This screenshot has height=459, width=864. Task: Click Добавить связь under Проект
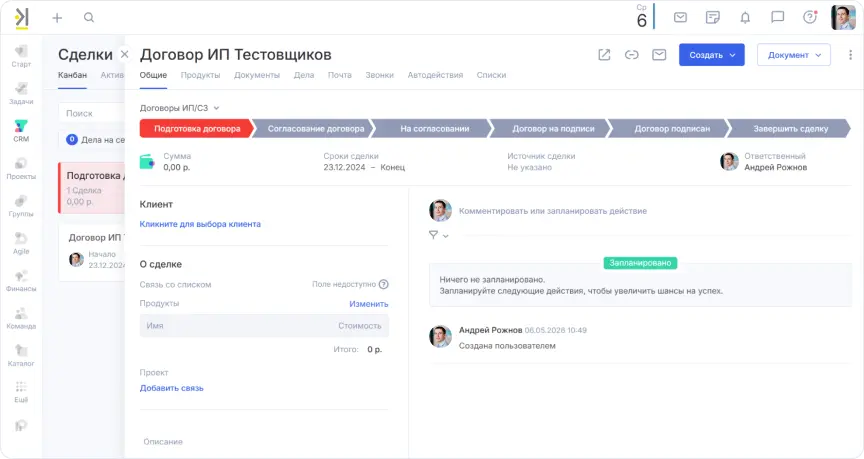coord(171,388)
